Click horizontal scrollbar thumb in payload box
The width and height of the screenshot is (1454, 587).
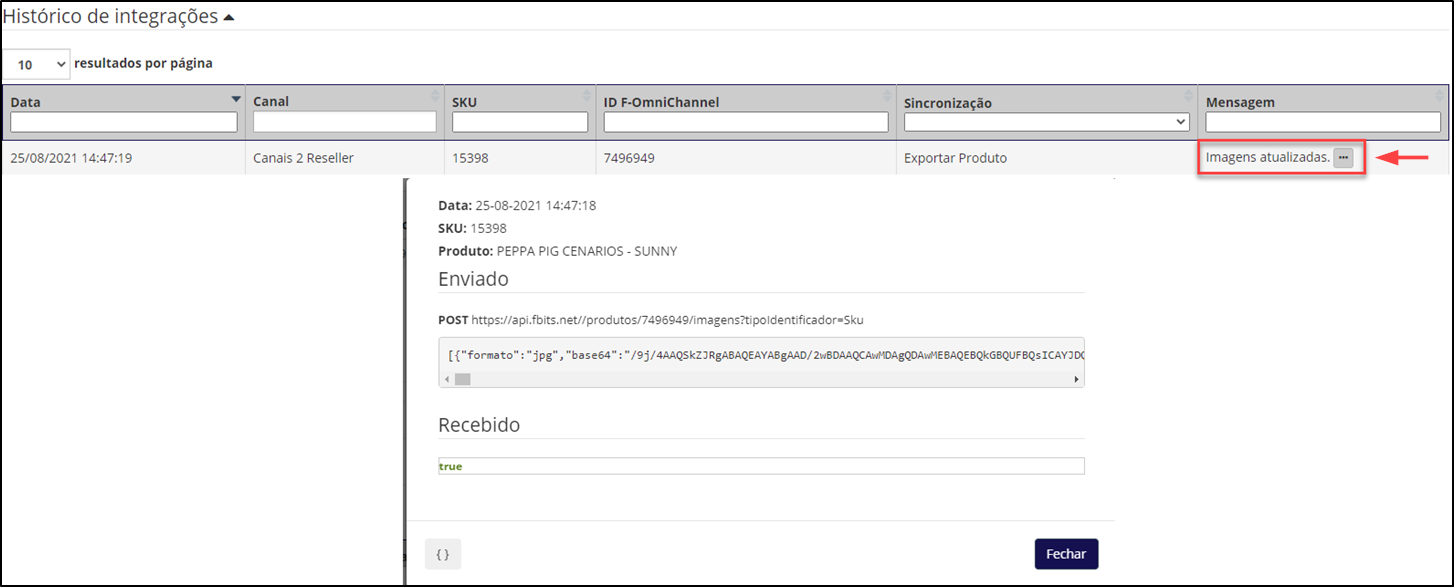[x=462, y=380]
